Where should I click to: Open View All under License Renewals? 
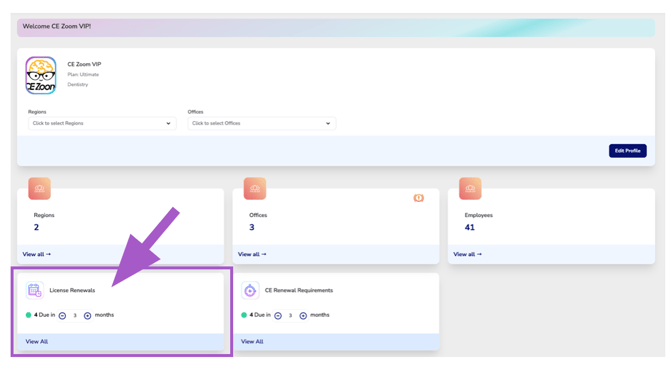(x=37, y=342)
